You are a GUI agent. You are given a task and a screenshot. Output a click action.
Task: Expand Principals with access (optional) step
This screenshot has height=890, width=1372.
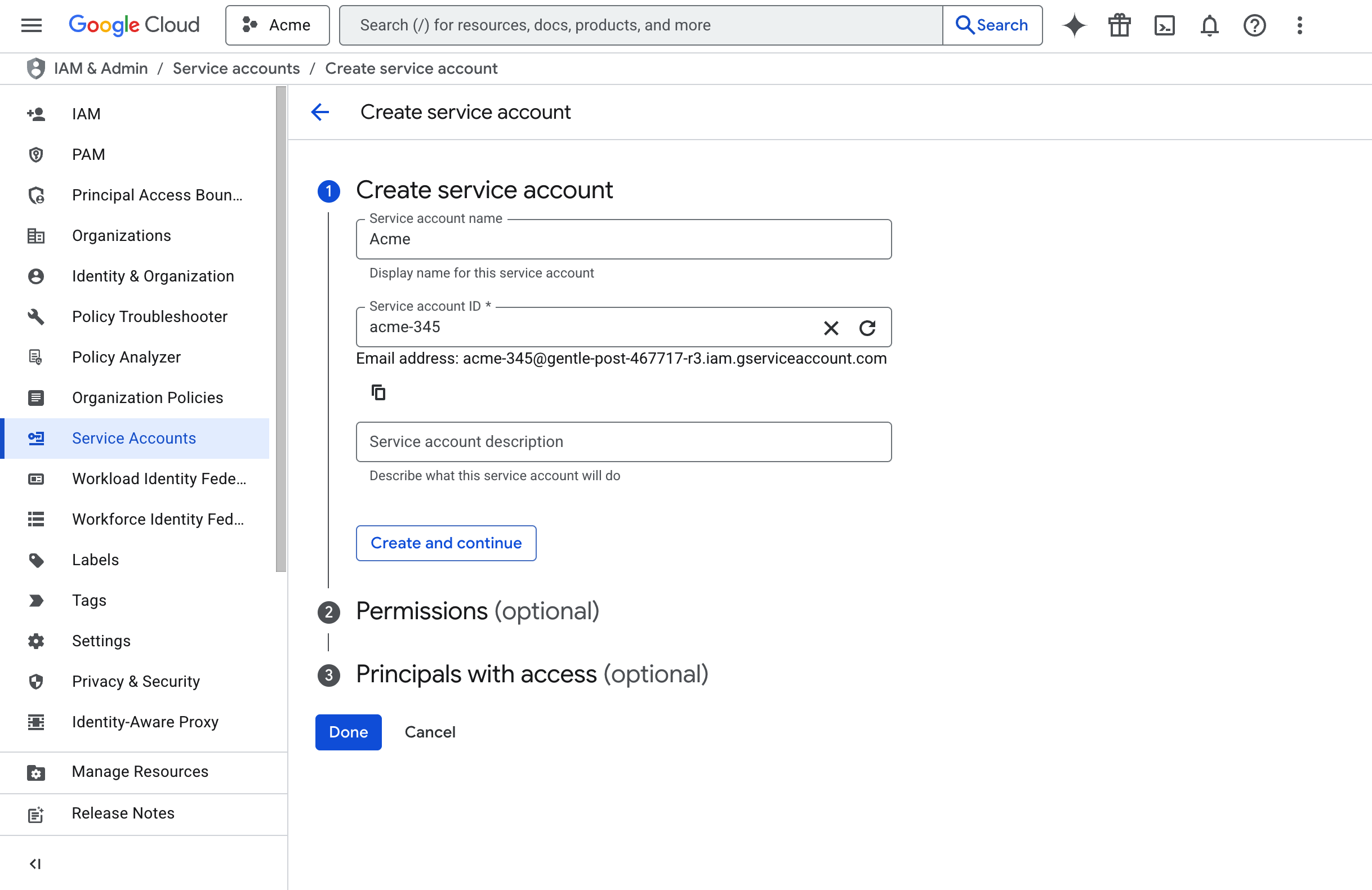[532, 674]
